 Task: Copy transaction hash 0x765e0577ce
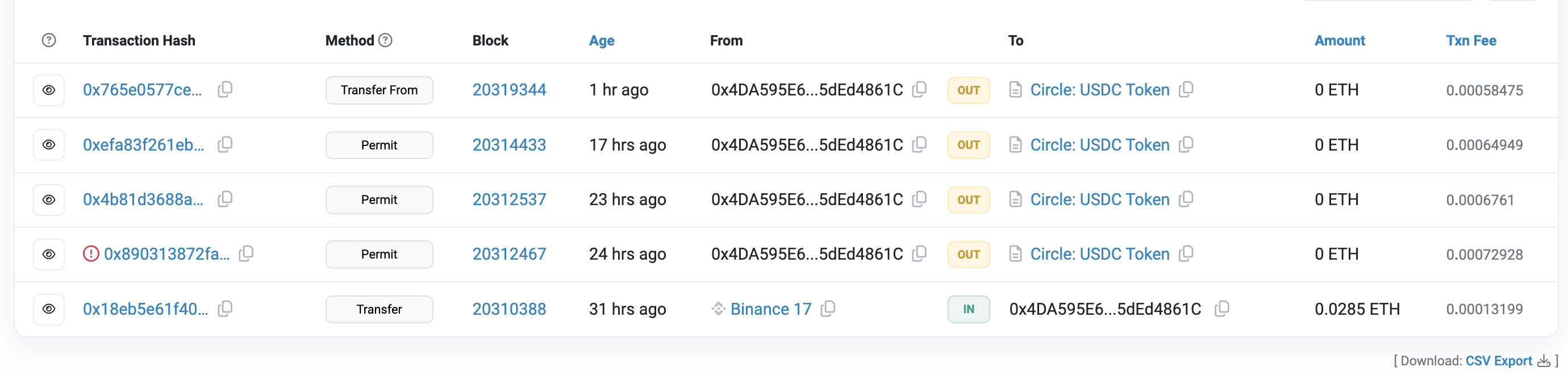[225, 90]
